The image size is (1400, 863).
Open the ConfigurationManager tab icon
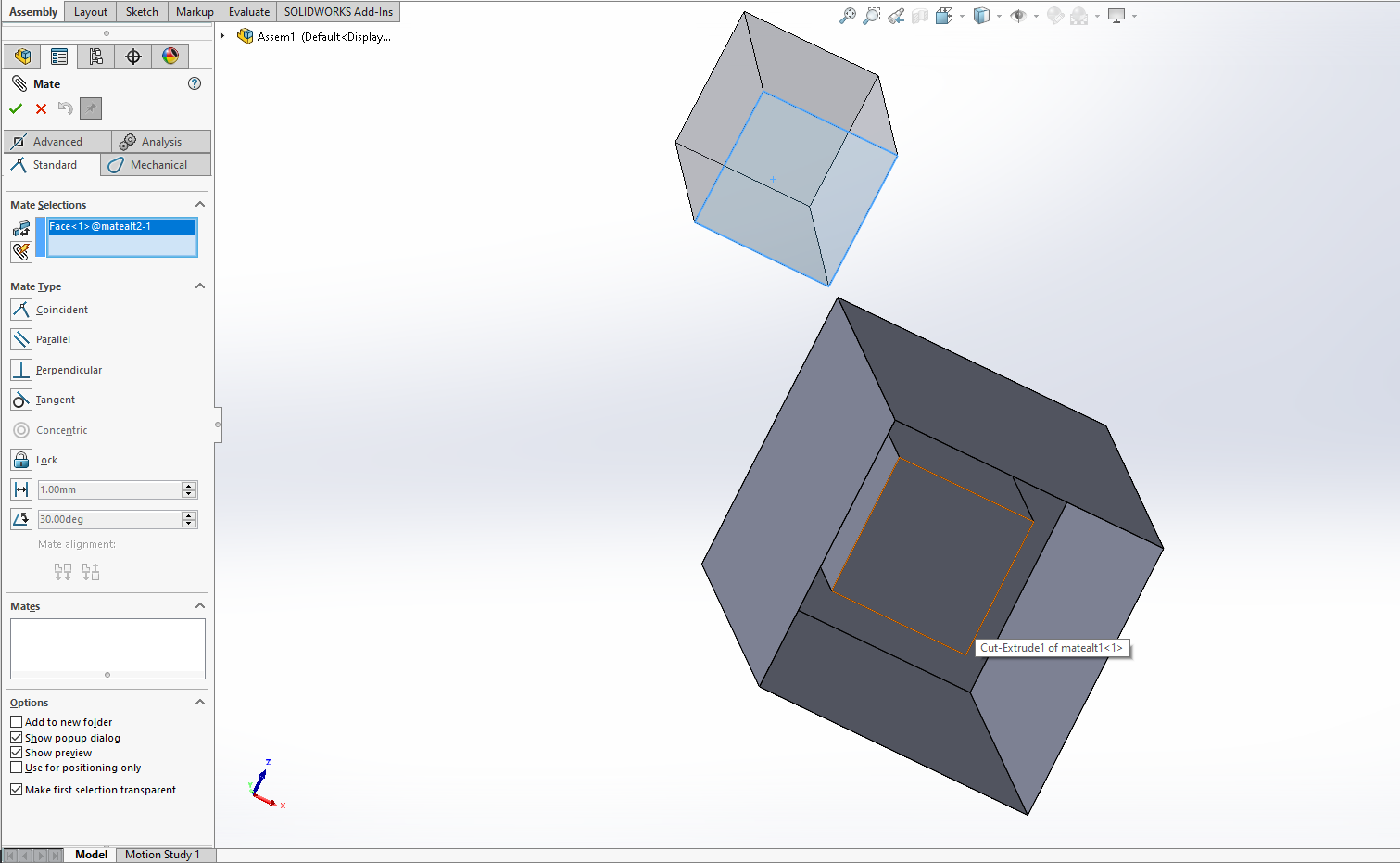tap(96, 57)
